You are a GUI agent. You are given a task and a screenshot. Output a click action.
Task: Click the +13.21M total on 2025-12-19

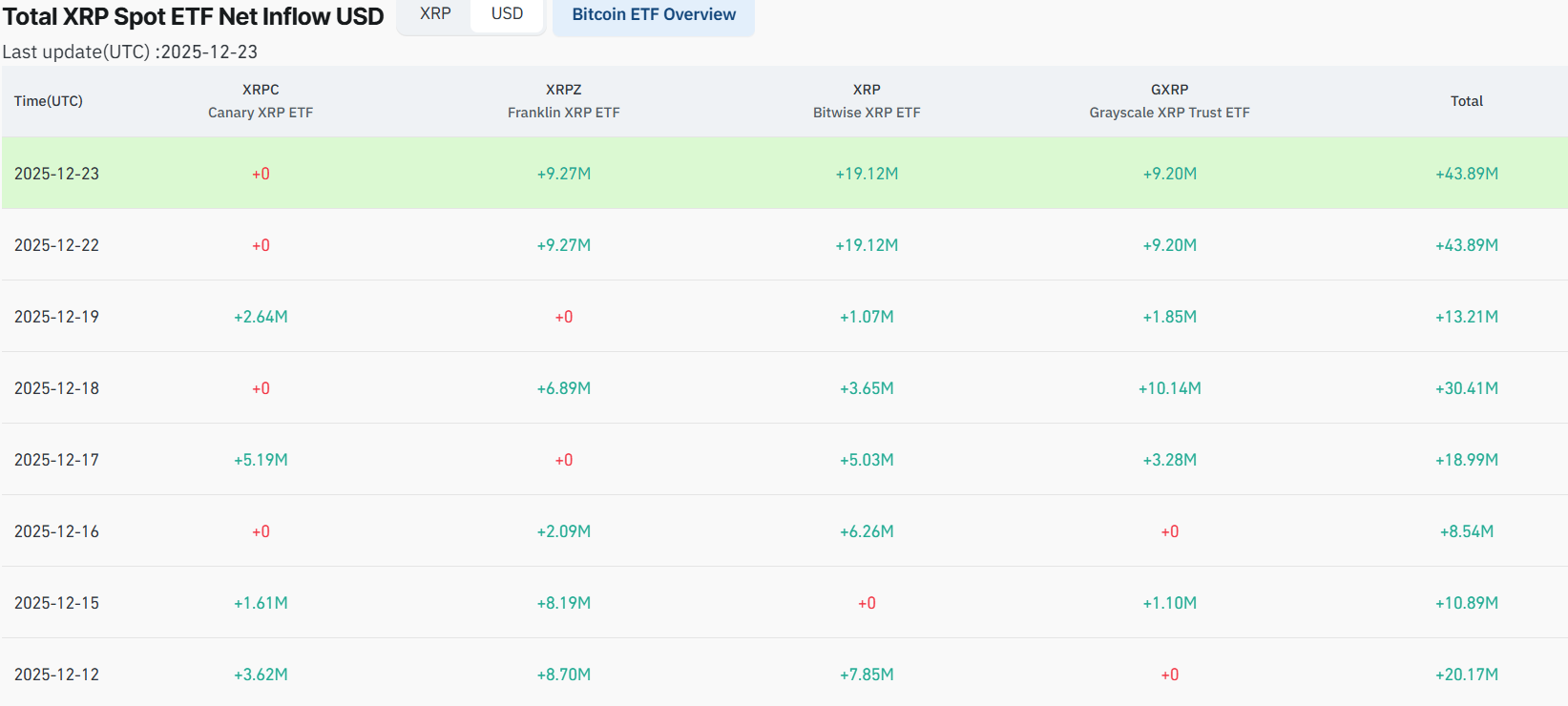pos(1467,317)
